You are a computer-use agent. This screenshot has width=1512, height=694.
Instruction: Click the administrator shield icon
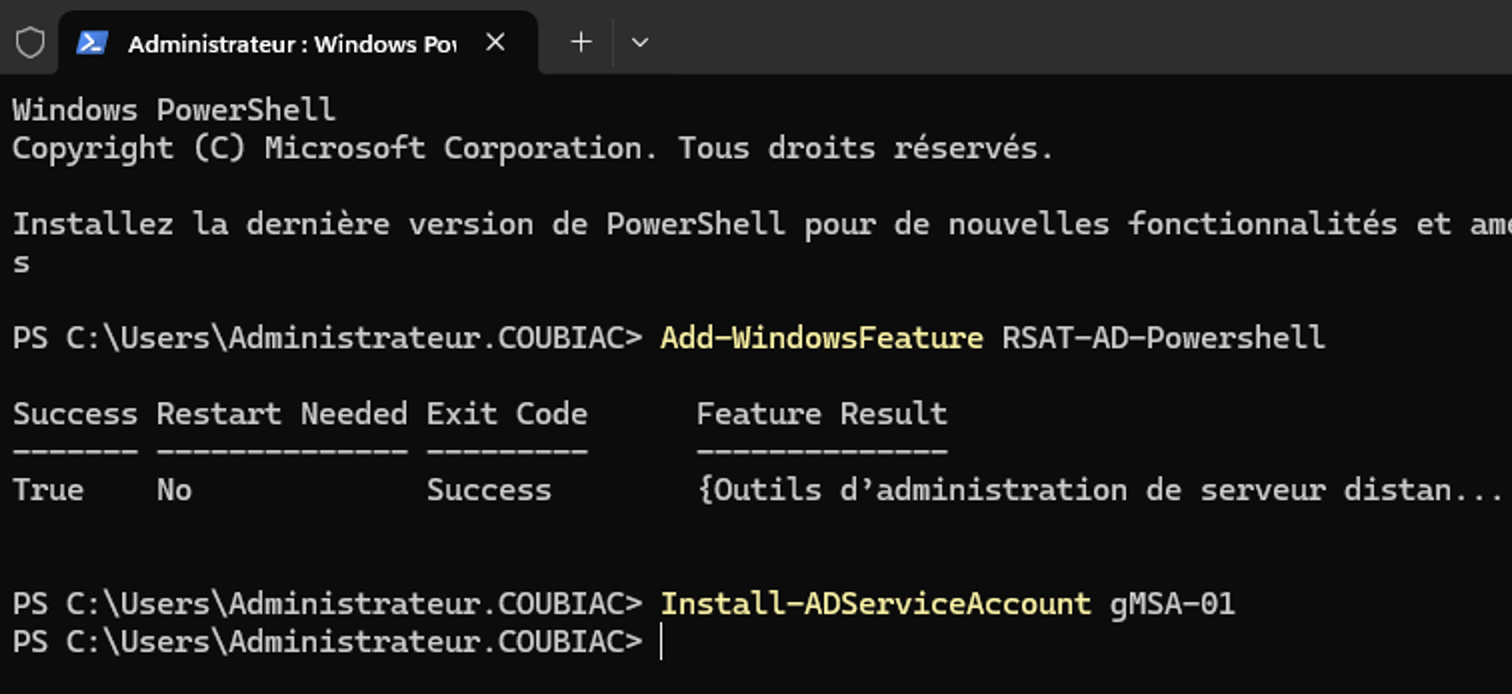[30, 43]
